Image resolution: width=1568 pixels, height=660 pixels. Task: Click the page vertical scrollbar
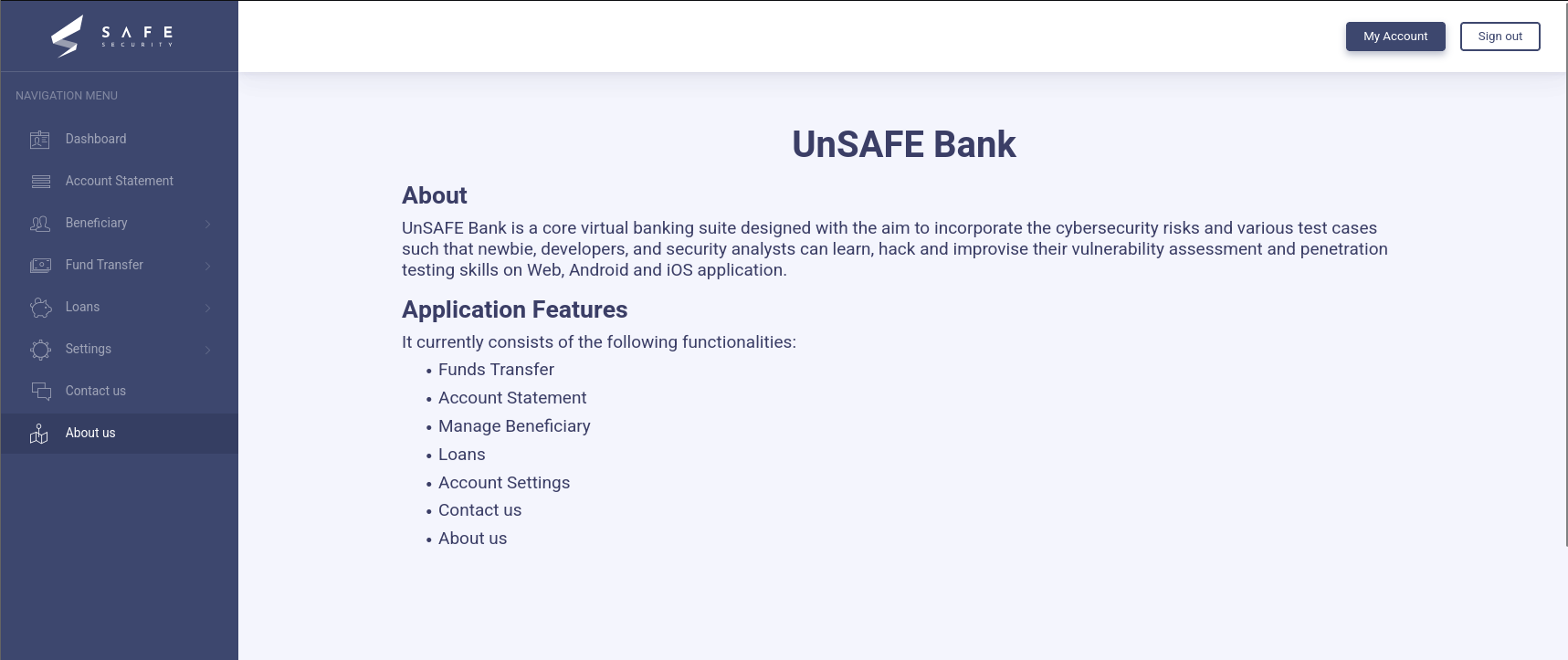pyautogui.click(x=1565, y=274)
